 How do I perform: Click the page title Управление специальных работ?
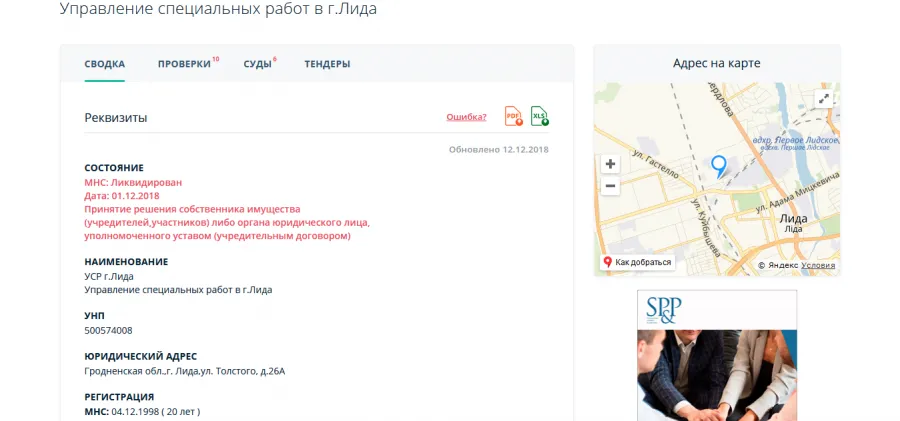[x=218, y=9]
